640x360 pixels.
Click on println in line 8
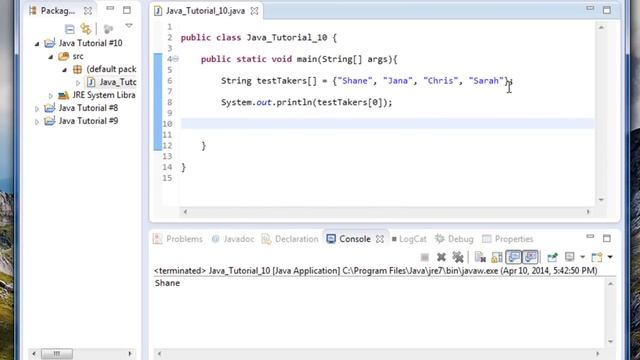[x=293, y=102]
